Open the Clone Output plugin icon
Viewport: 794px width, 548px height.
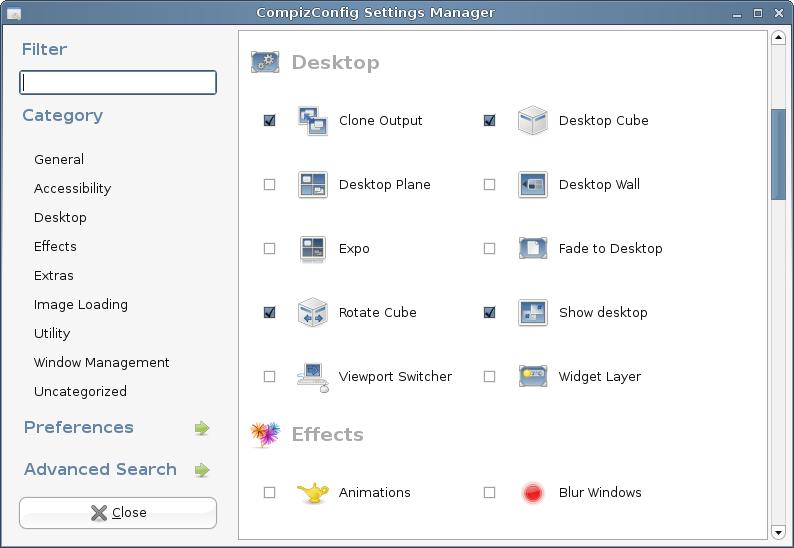(x=312, y=121)
